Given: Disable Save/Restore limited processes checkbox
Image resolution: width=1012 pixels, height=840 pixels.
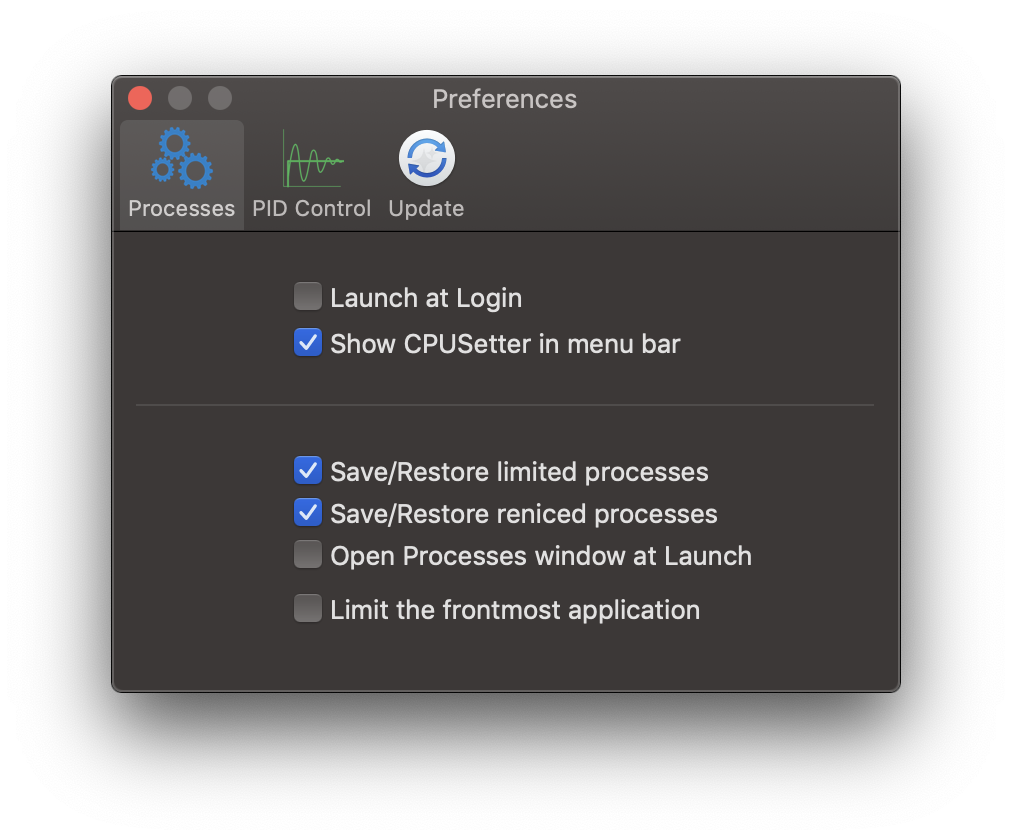Looking at the screenshot, I should pos(308,470).
